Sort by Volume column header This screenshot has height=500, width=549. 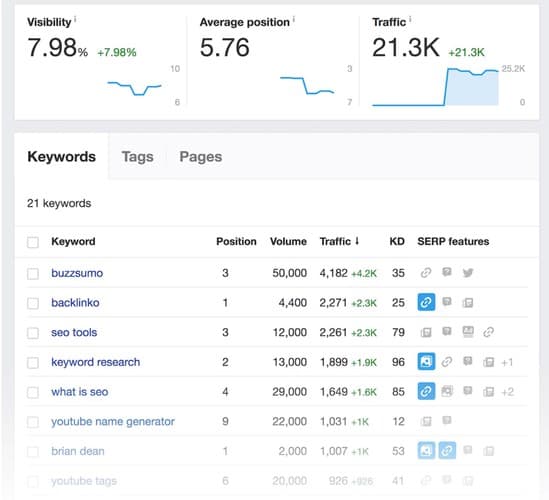289,241
